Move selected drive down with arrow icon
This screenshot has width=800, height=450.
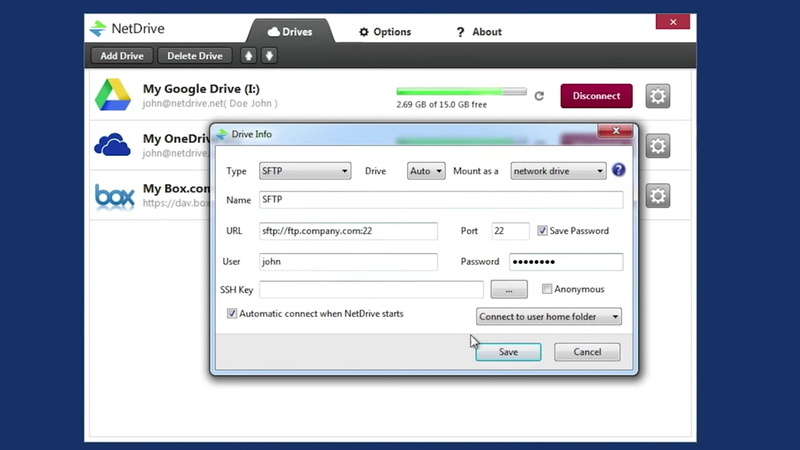pyautogui.click(x=269, y=56)
